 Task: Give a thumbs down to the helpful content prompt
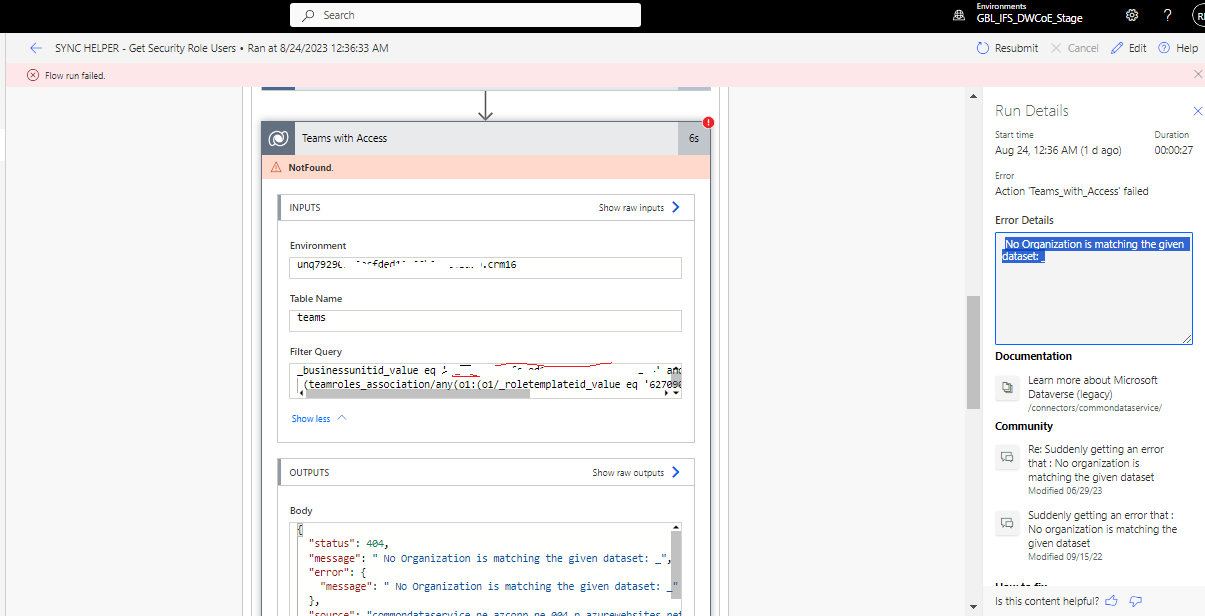1135,599
